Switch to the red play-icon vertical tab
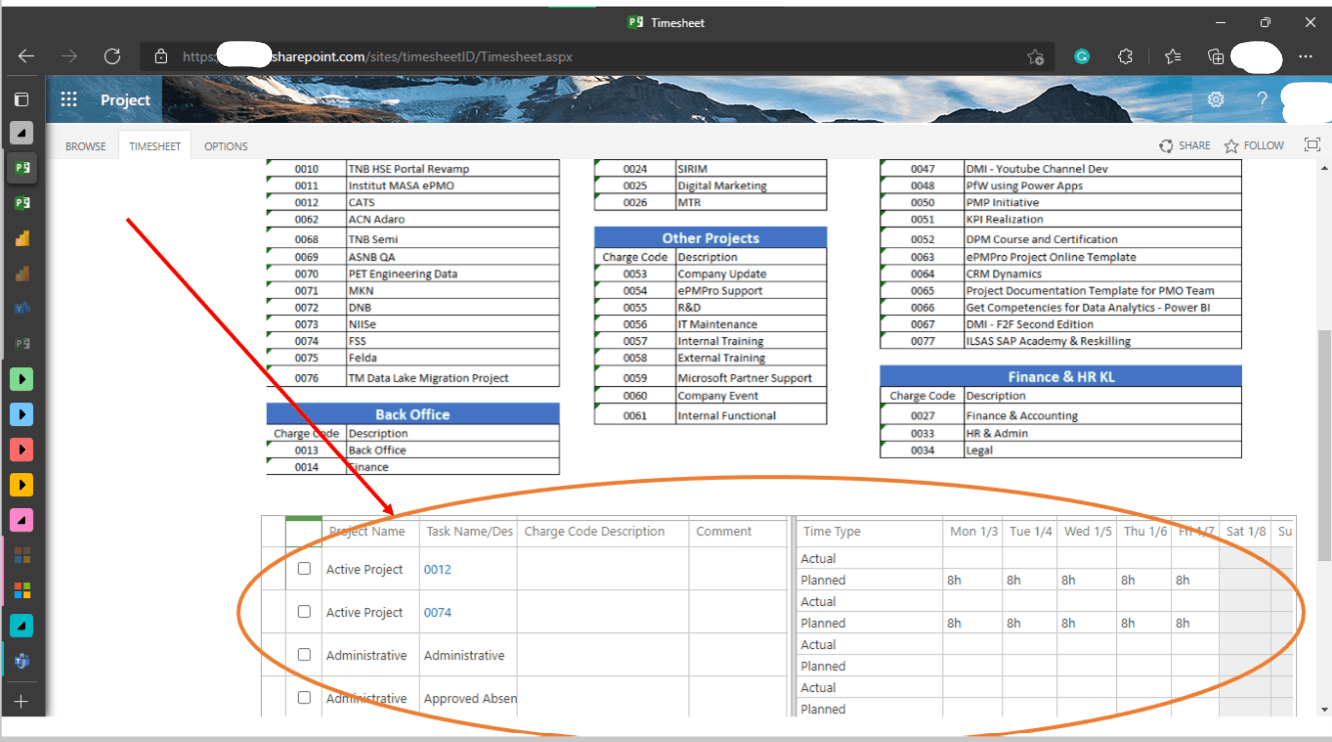 pos(21,449)
